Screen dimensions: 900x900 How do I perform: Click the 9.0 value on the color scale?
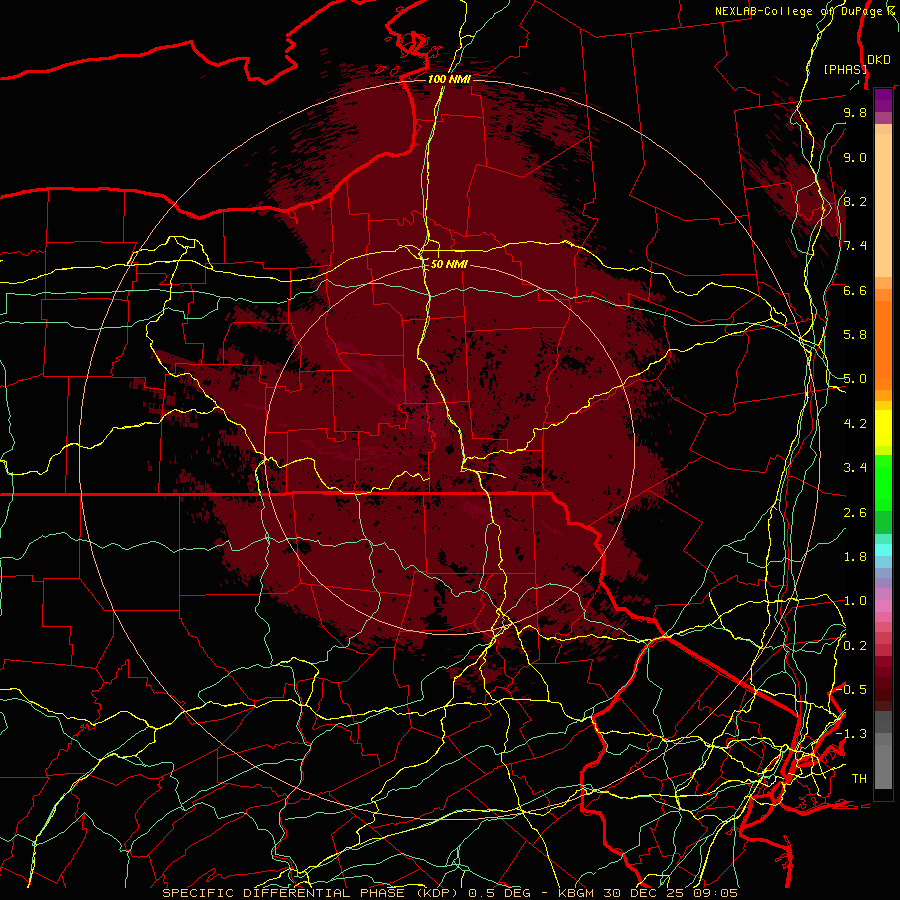click(855, 157)
